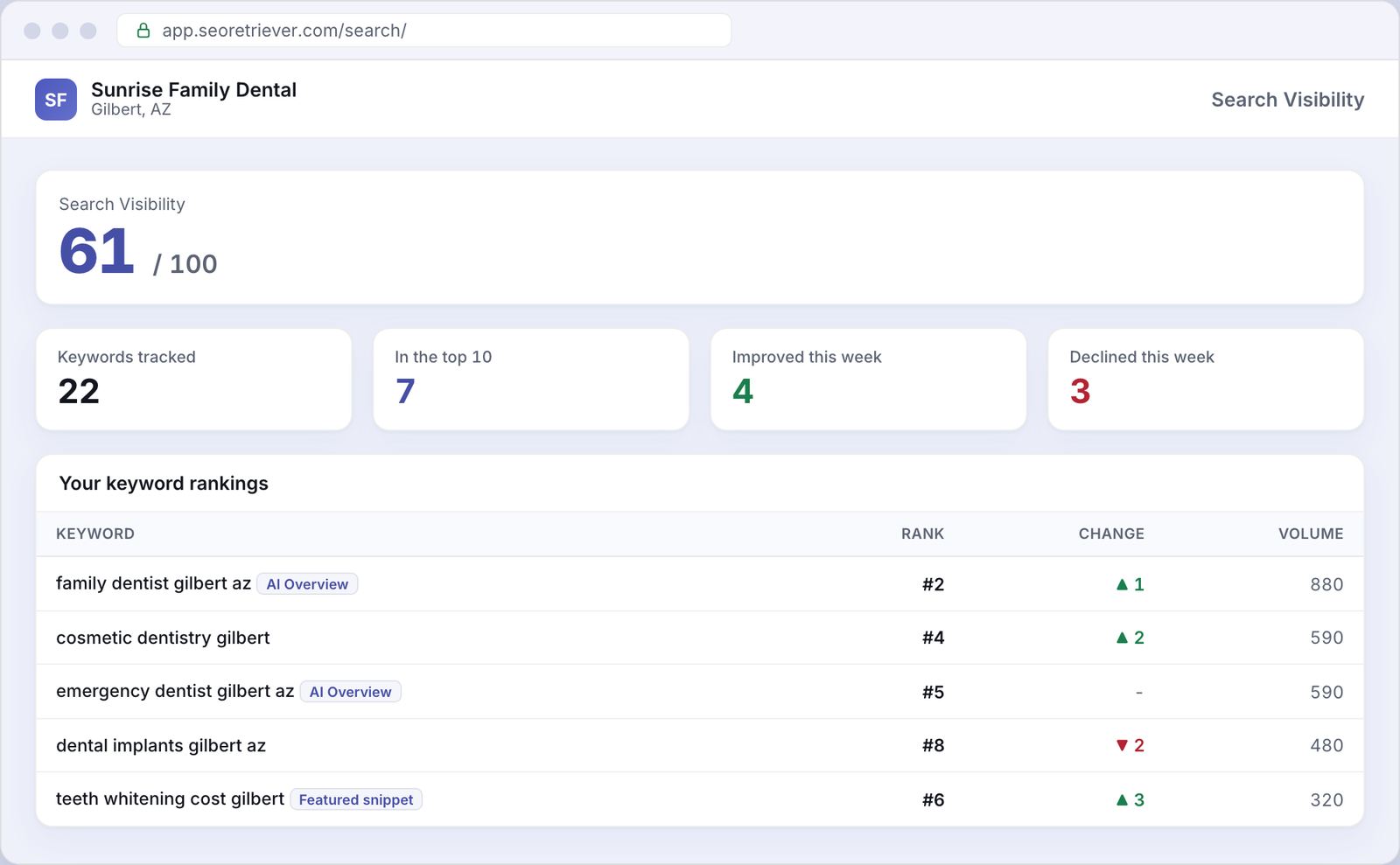Click the volume 880 cell
Image resolution: width=1400 pixels, height=865 pixels.
(1326, 584)
